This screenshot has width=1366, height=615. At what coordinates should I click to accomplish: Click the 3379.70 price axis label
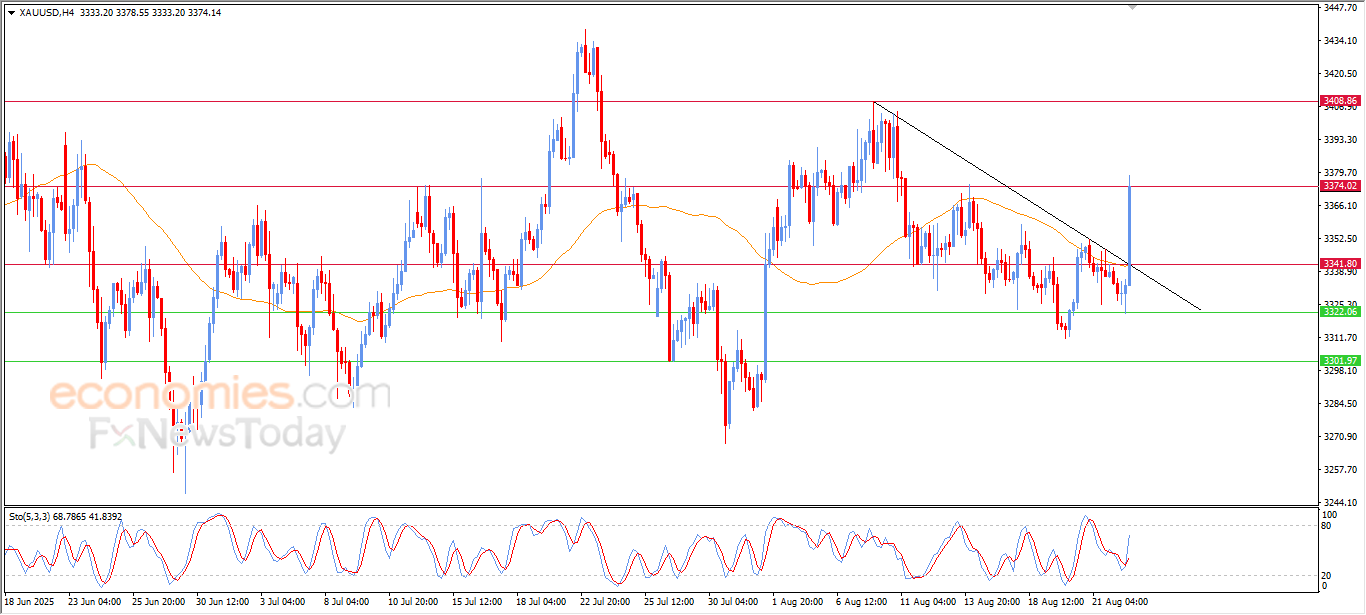pos(1342,173)
